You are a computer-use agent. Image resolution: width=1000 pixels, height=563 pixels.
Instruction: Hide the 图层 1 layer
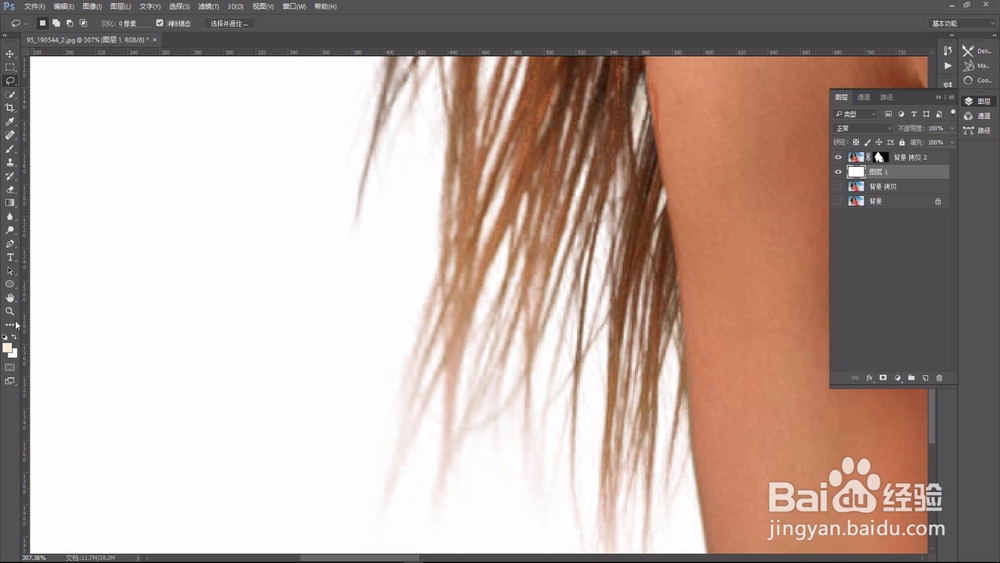[838, 172]
